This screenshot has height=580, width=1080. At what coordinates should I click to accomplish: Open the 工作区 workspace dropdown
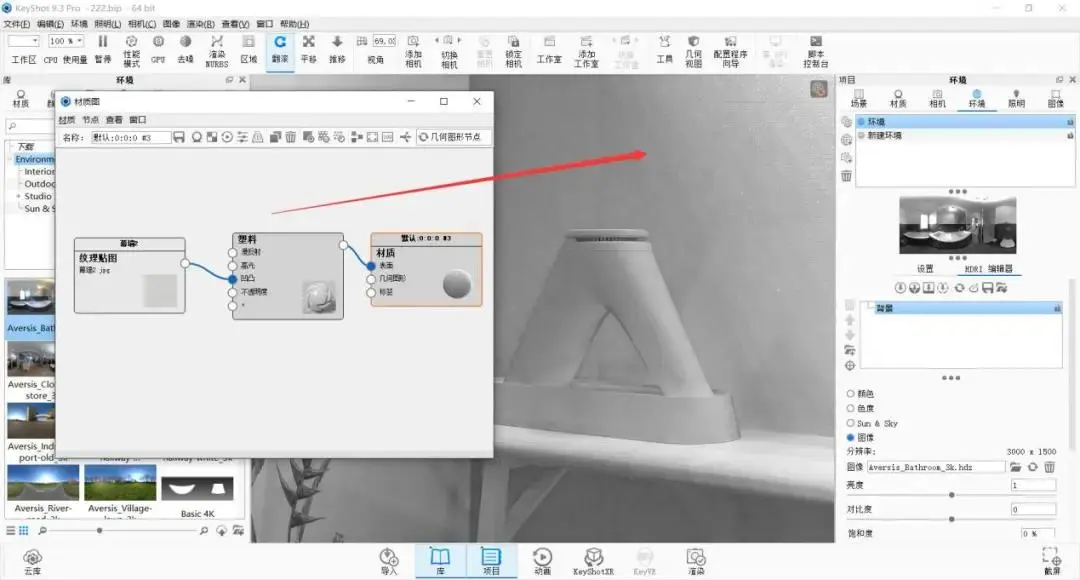[x=23, y=41]
